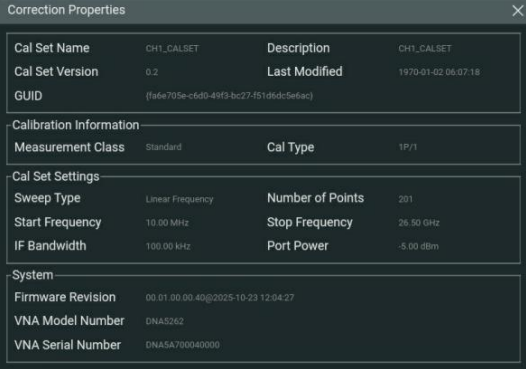Click the VNA Model Number label
The width and height of the screenshot is (526, 369).
click(69, 321)
